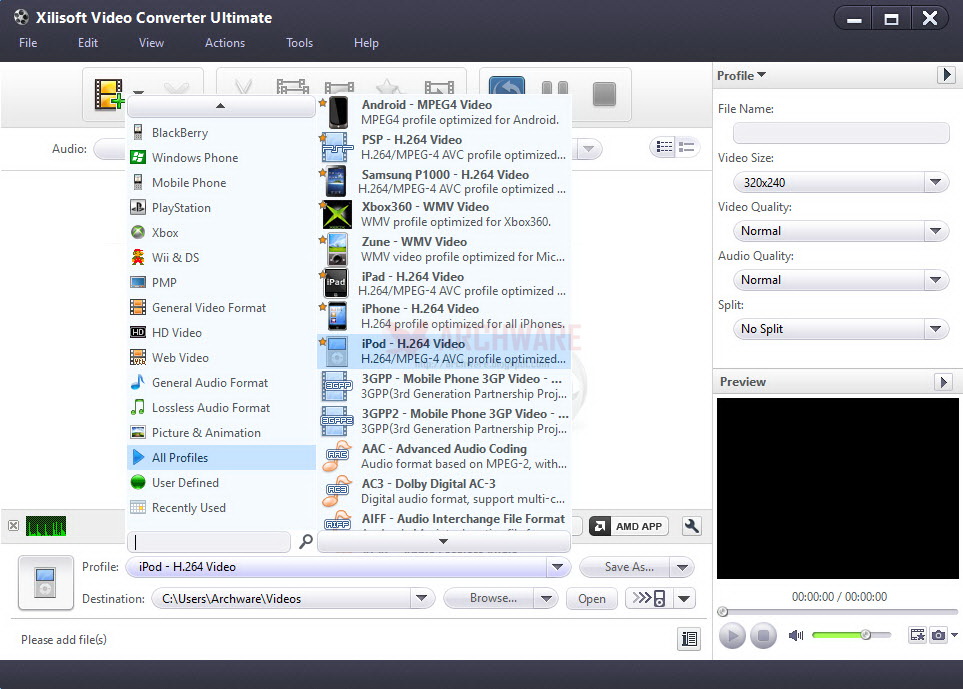Select the HD Video category
The image size is (963, 689).
tap(221, 333)
